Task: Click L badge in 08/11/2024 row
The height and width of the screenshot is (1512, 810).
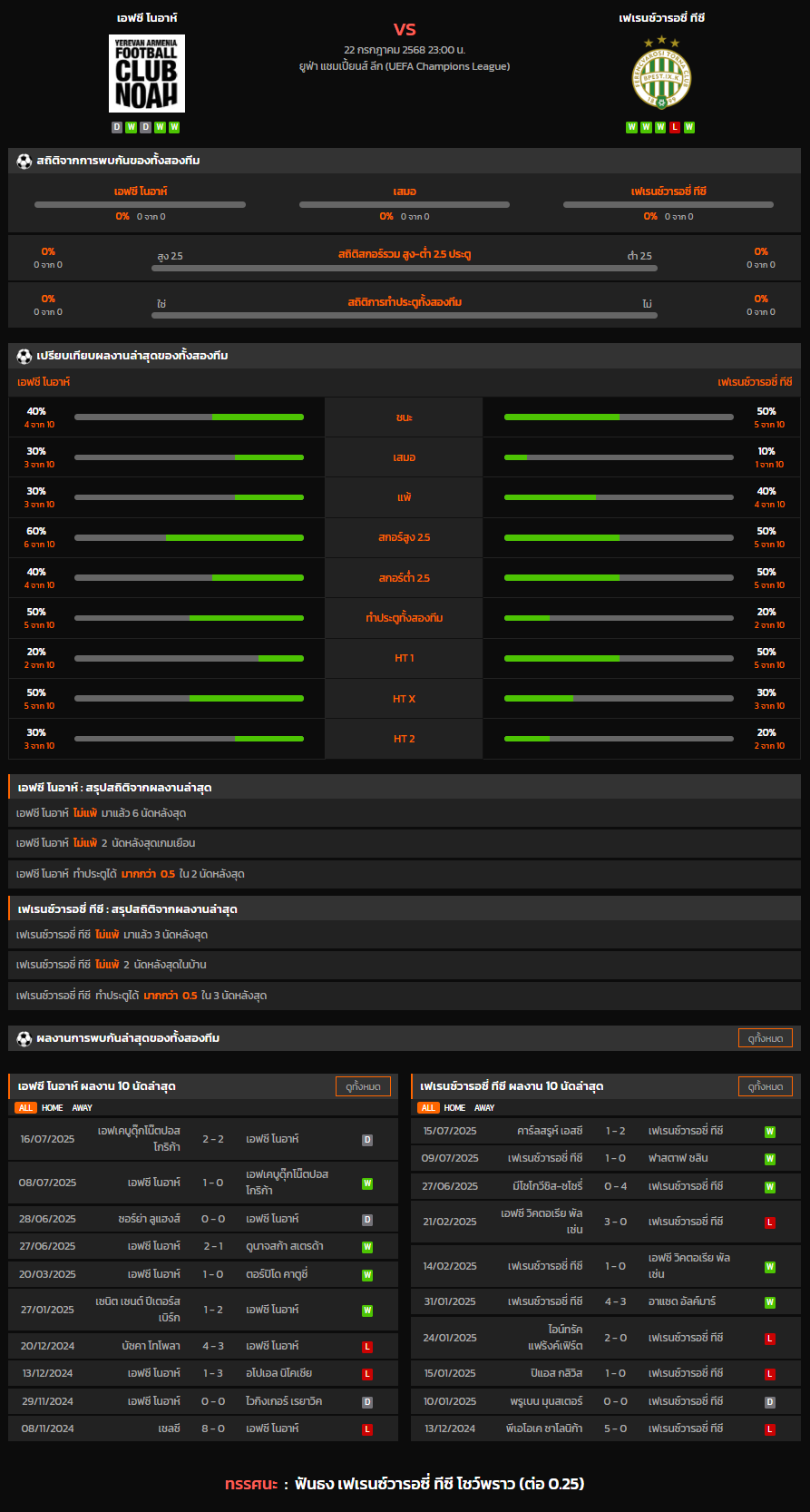Action: point(367,1429)
